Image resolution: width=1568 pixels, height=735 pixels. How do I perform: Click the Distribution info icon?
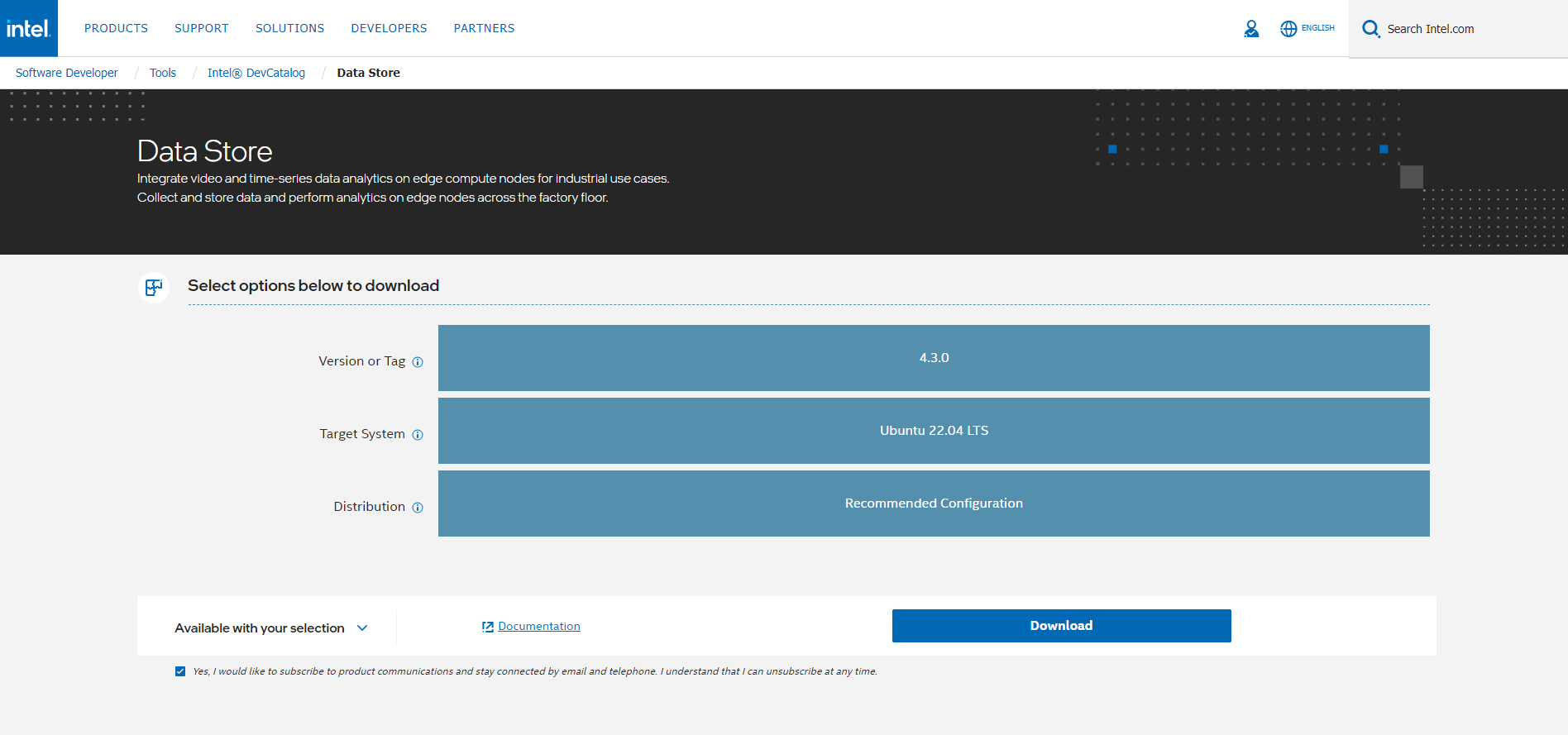pos(418,508)
